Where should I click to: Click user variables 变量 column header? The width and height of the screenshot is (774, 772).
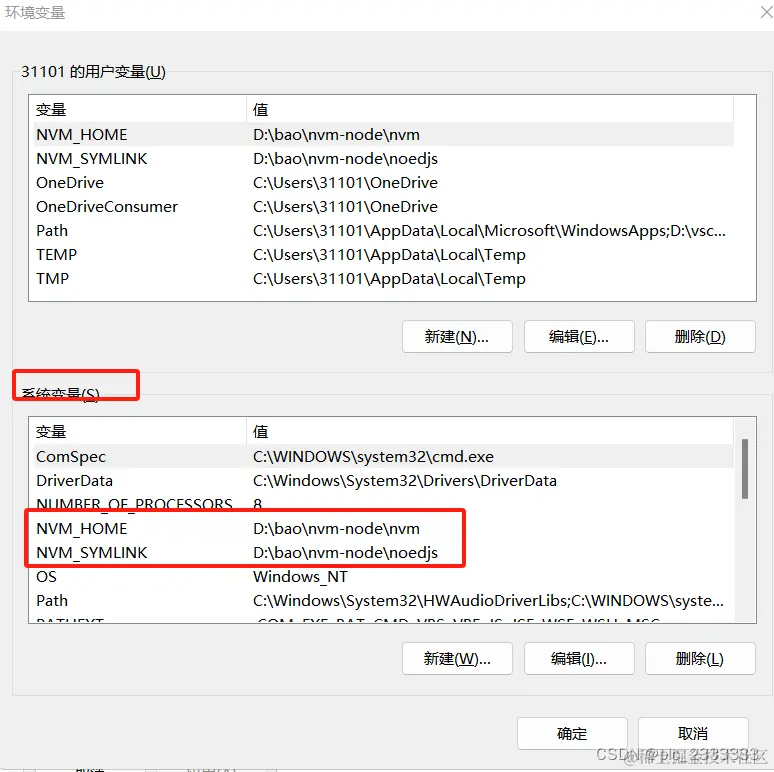coord(140,110)
